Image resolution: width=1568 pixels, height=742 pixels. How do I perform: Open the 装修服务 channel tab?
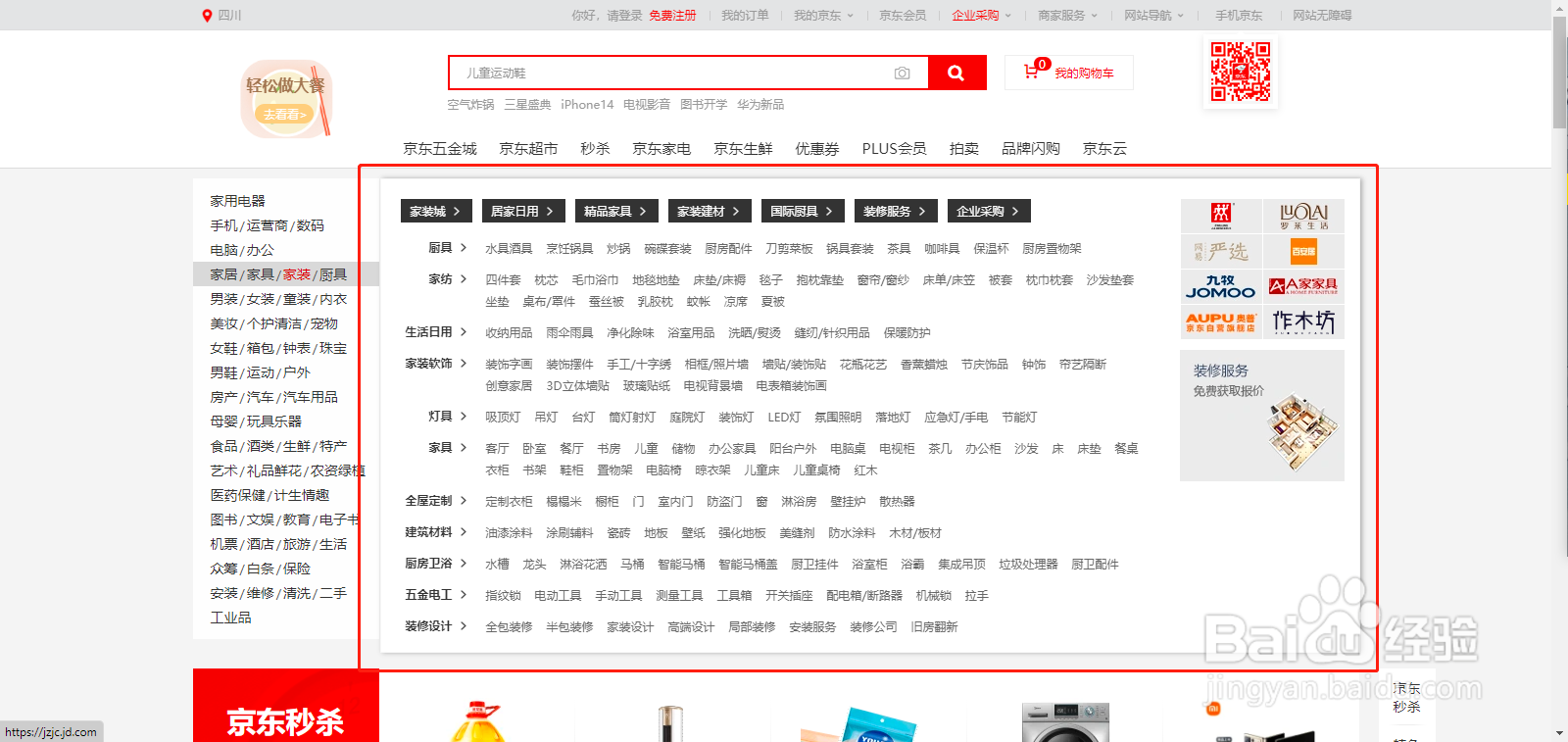pos(896,211)
